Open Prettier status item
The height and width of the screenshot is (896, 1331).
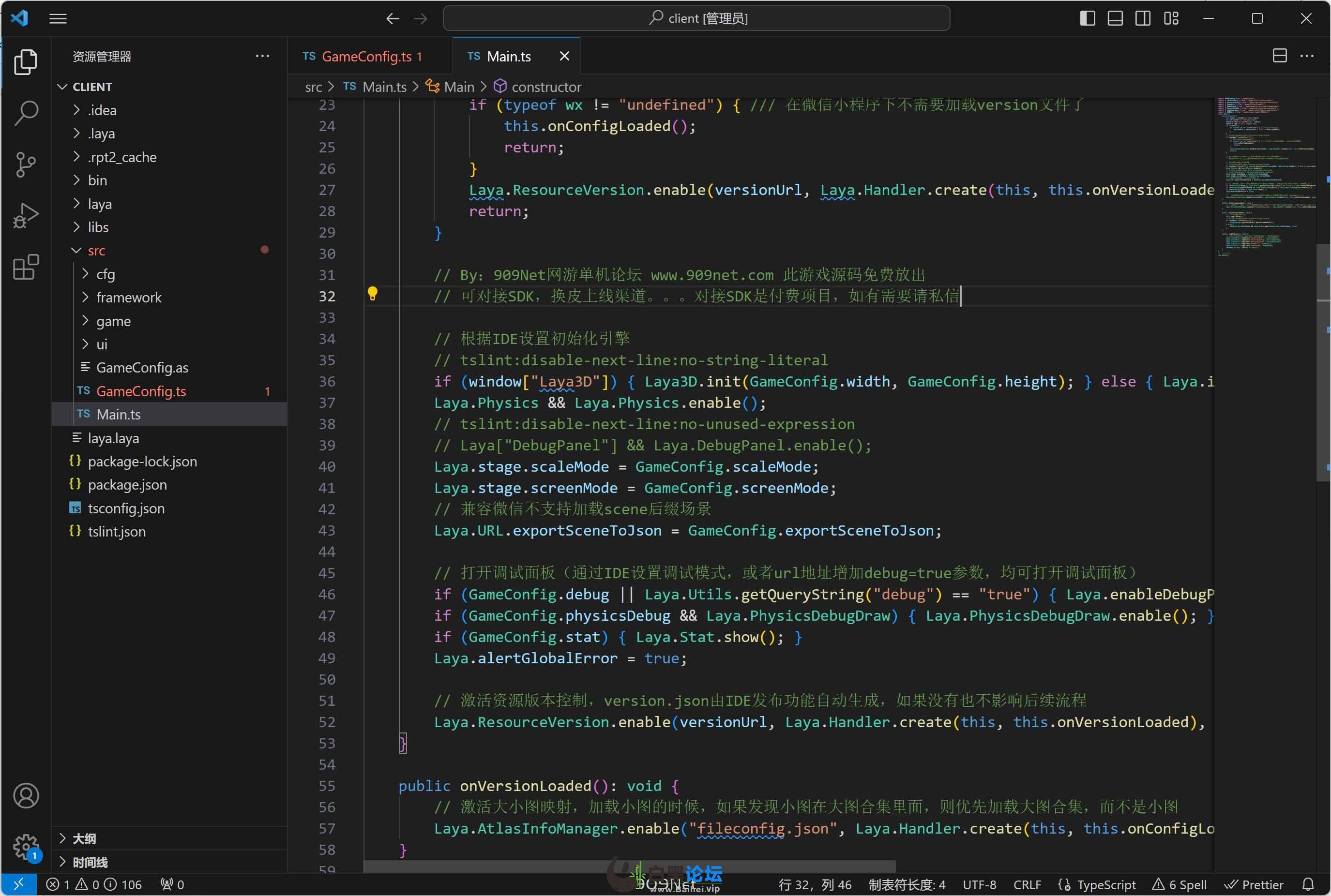[1254, 884]
